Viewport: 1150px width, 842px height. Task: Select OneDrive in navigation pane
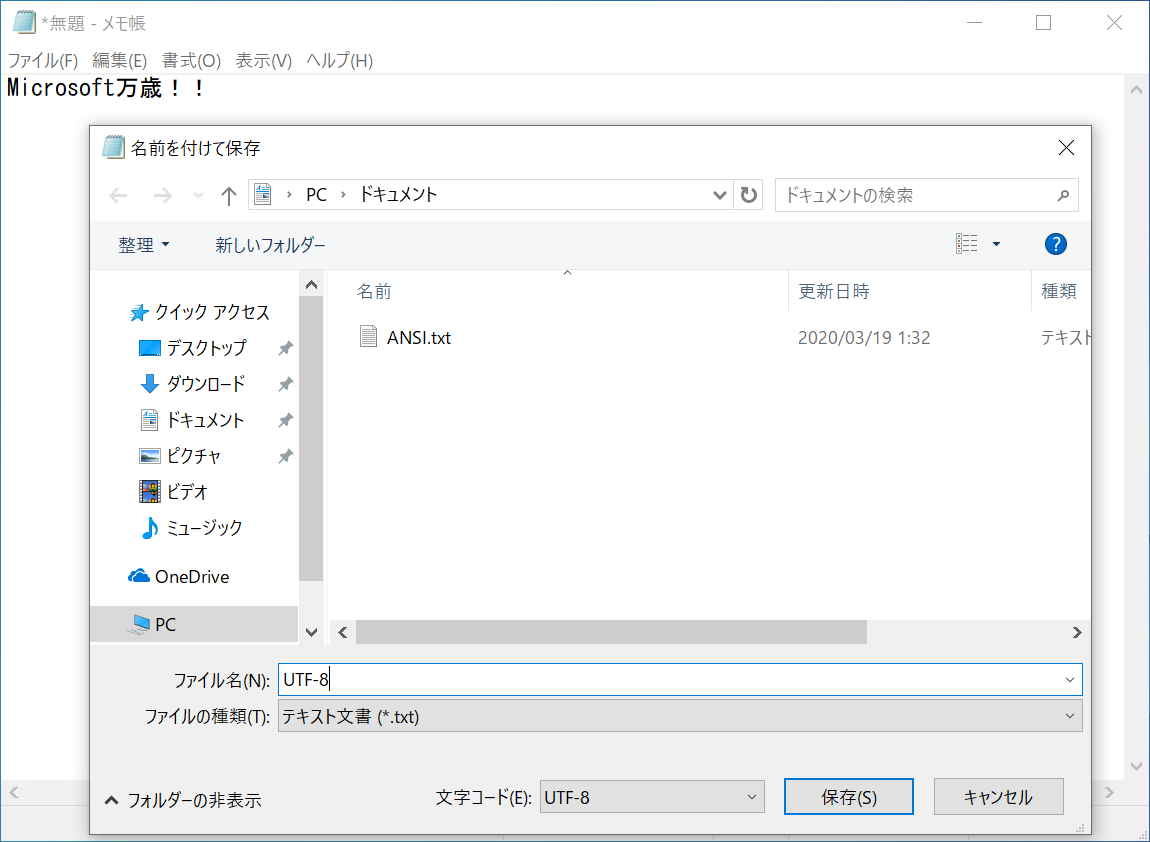(178, 576)
